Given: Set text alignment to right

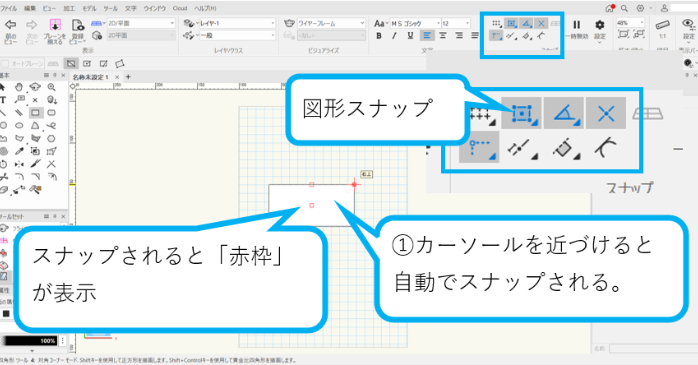Looking at the screenshot, I should (459, 36).
